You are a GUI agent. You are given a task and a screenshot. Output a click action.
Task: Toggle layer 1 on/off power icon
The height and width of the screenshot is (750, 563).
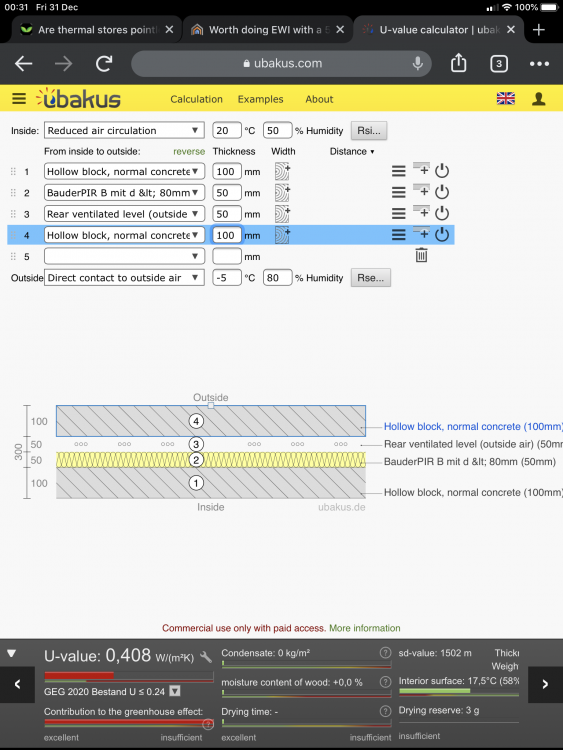[442, 171]
